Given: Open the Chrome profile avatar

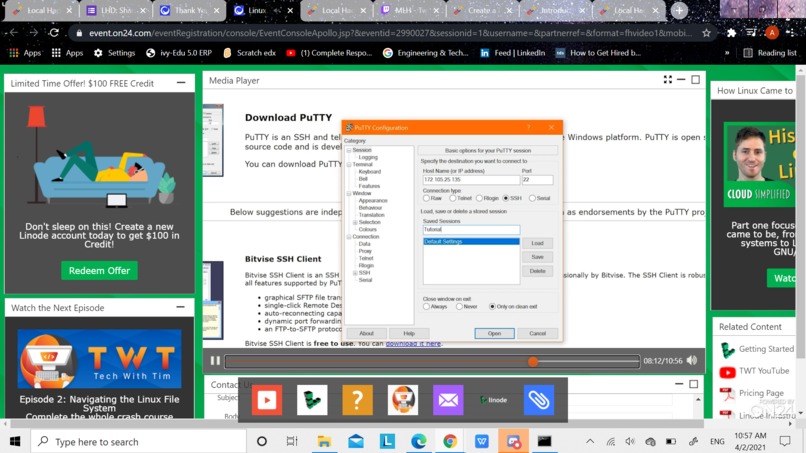Looking at the screenshot, I should [772, 33].
